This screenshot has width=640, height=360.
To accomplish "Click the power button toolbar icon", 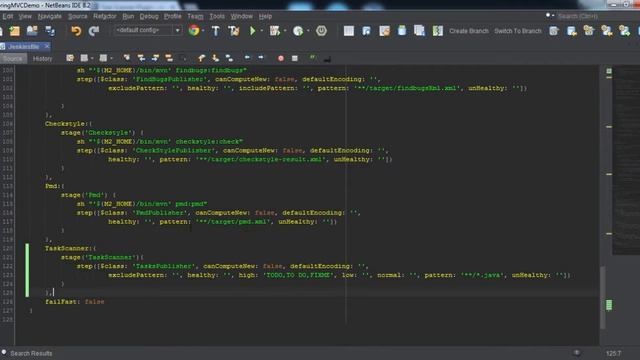I will pyautogui.click(x=322, y=31).
